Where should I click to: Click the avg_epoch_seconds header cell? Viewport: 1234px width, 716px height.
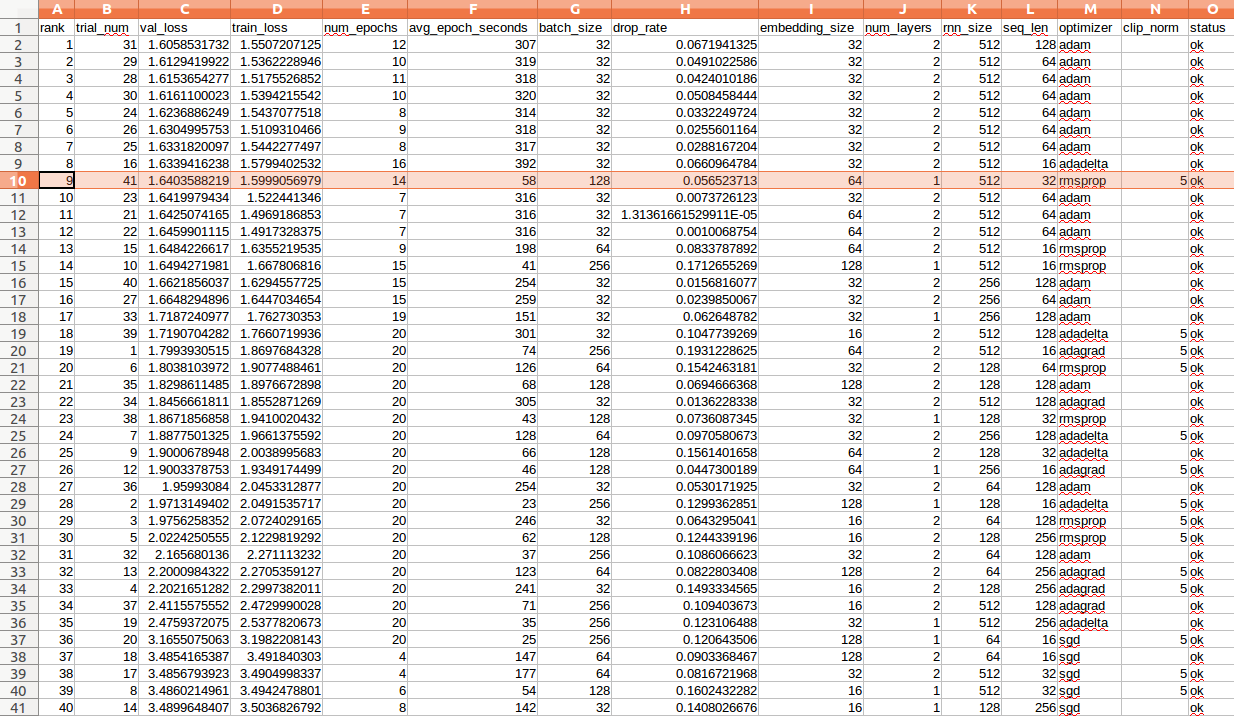[472, 28]
